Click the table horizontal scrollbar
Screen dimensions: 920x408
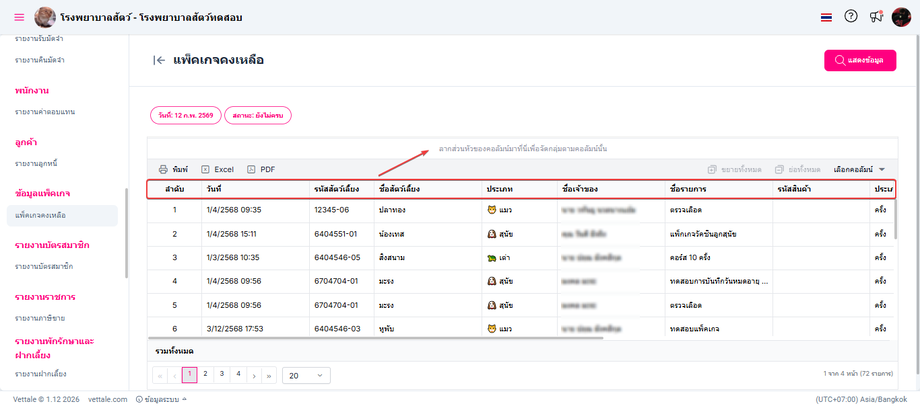[376, 338]
